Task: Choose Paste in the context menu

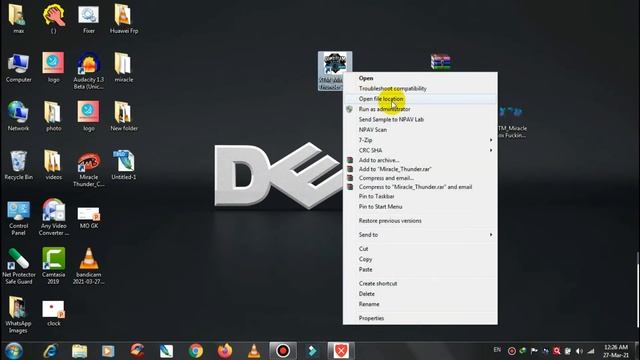Action: 420,269
